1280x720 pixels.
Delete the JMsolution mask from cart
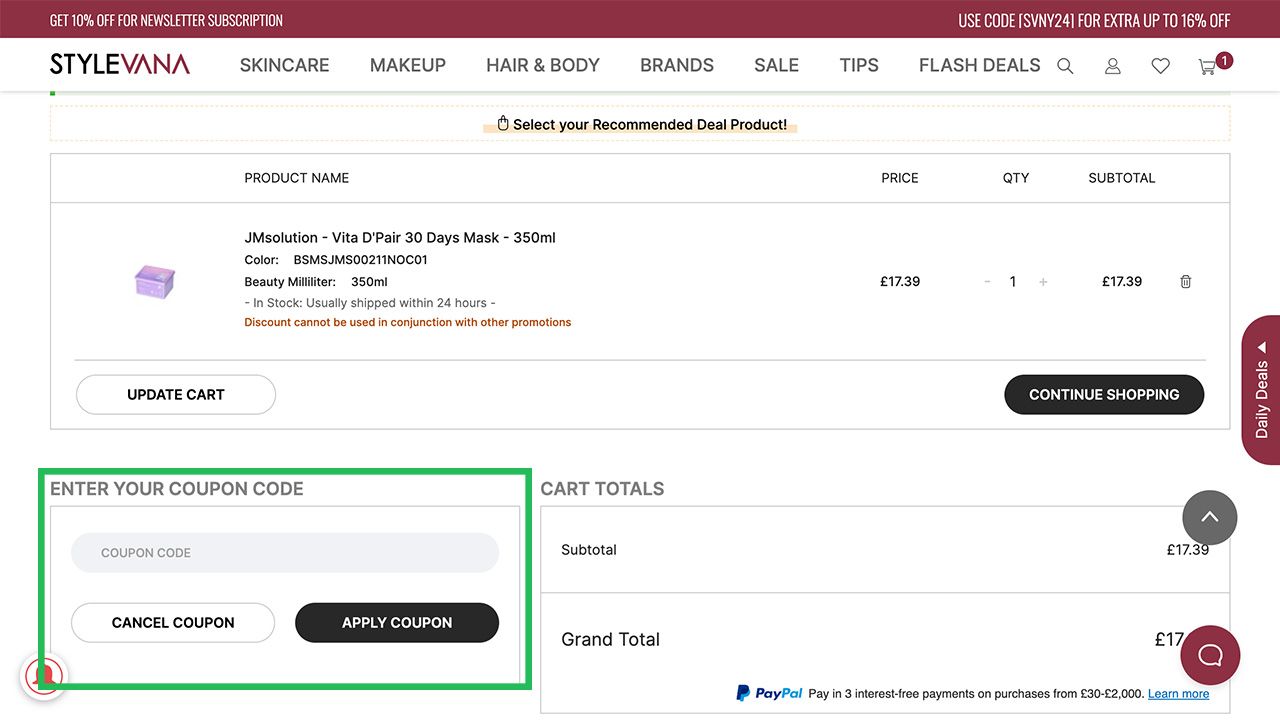pos(1185,282)
